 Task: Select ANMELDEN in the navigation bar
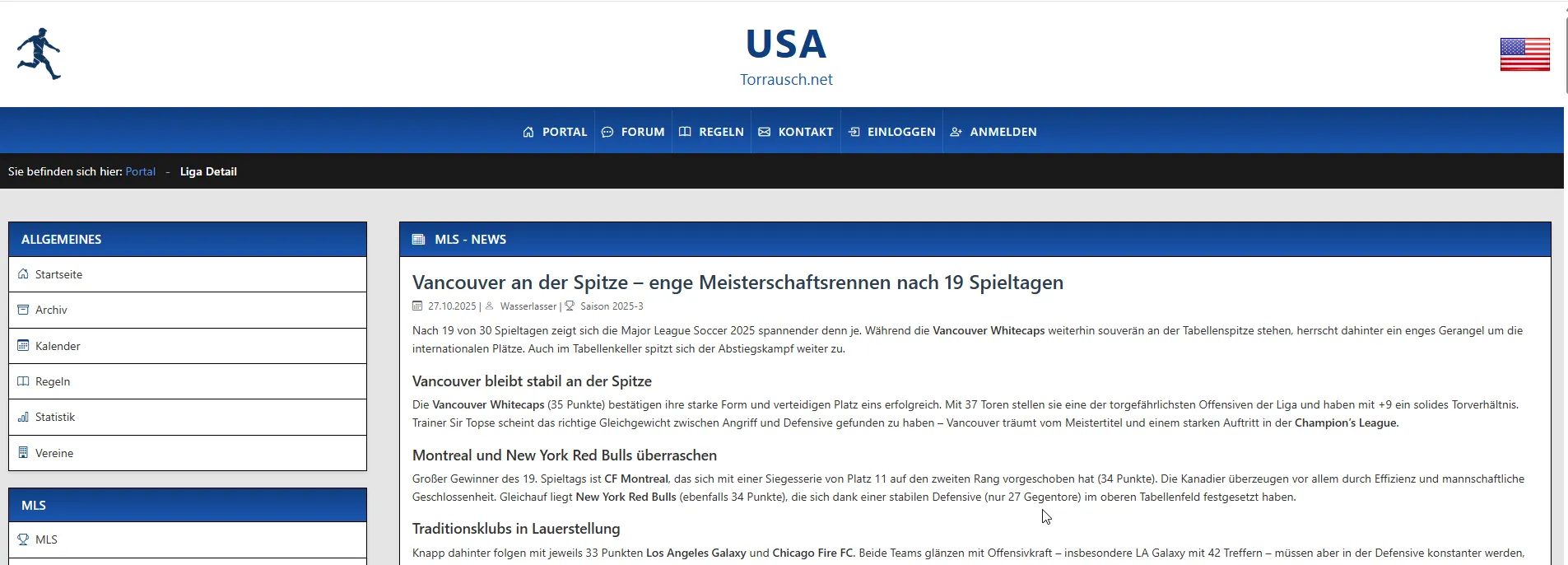pos(993,132)
